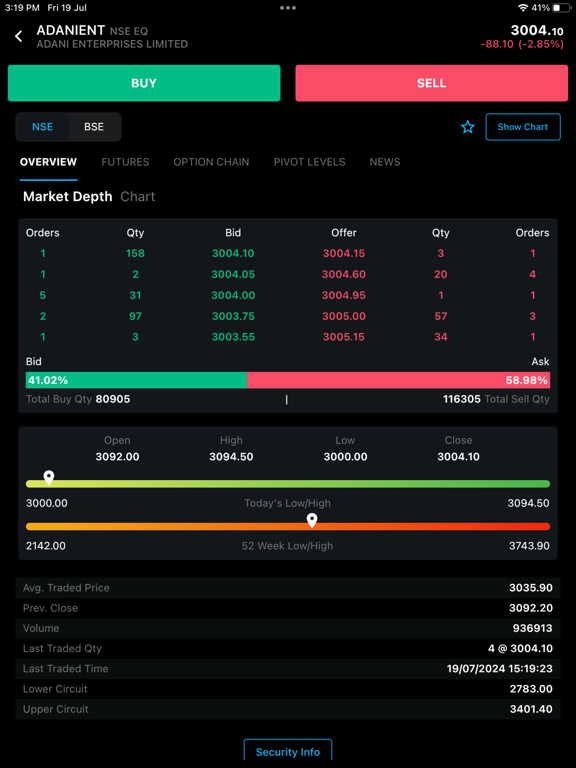Tap Upper Circuit value 3401.40
The width and height of the screenshot is (576, 768).
pos(531,709)
